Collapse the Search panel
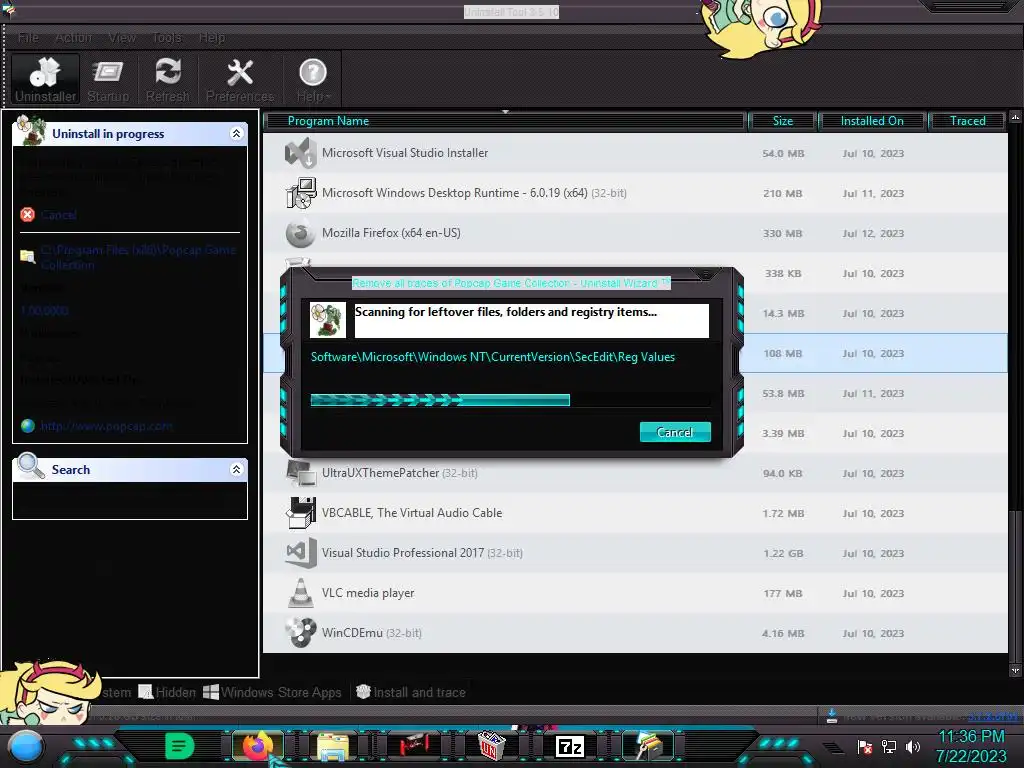The width and height of the screenshot is (1024, 768). (236, 469)
